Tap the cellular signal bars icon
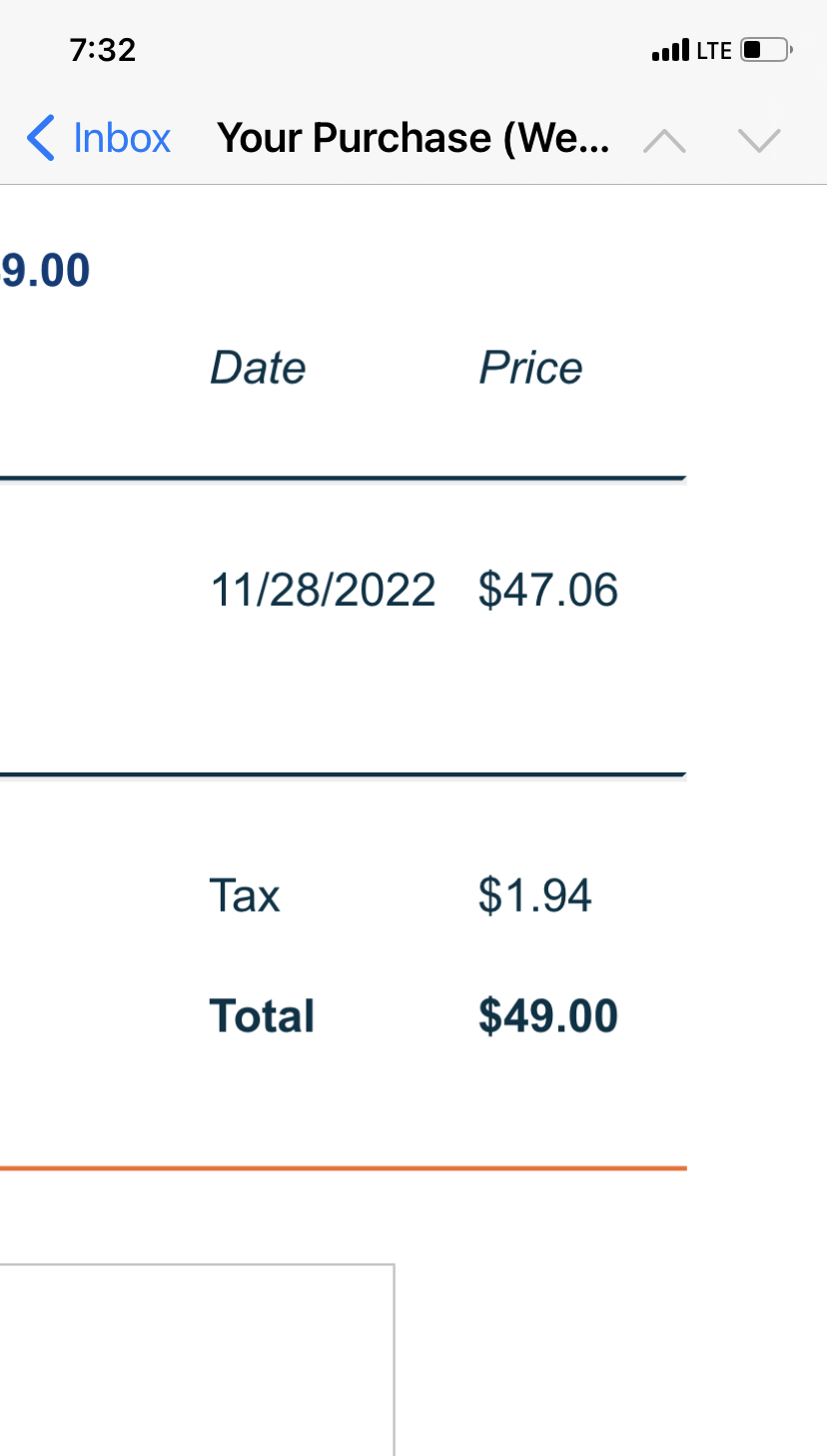This screenshot has height=1456, width=827. (669, 50)
